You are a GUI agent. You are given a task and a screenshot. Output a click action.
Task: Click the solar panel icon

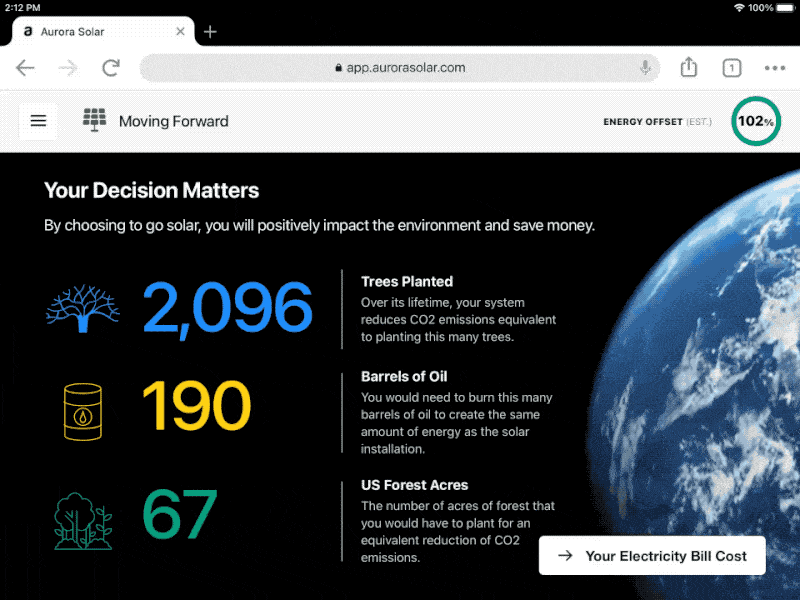pos(94,120)
